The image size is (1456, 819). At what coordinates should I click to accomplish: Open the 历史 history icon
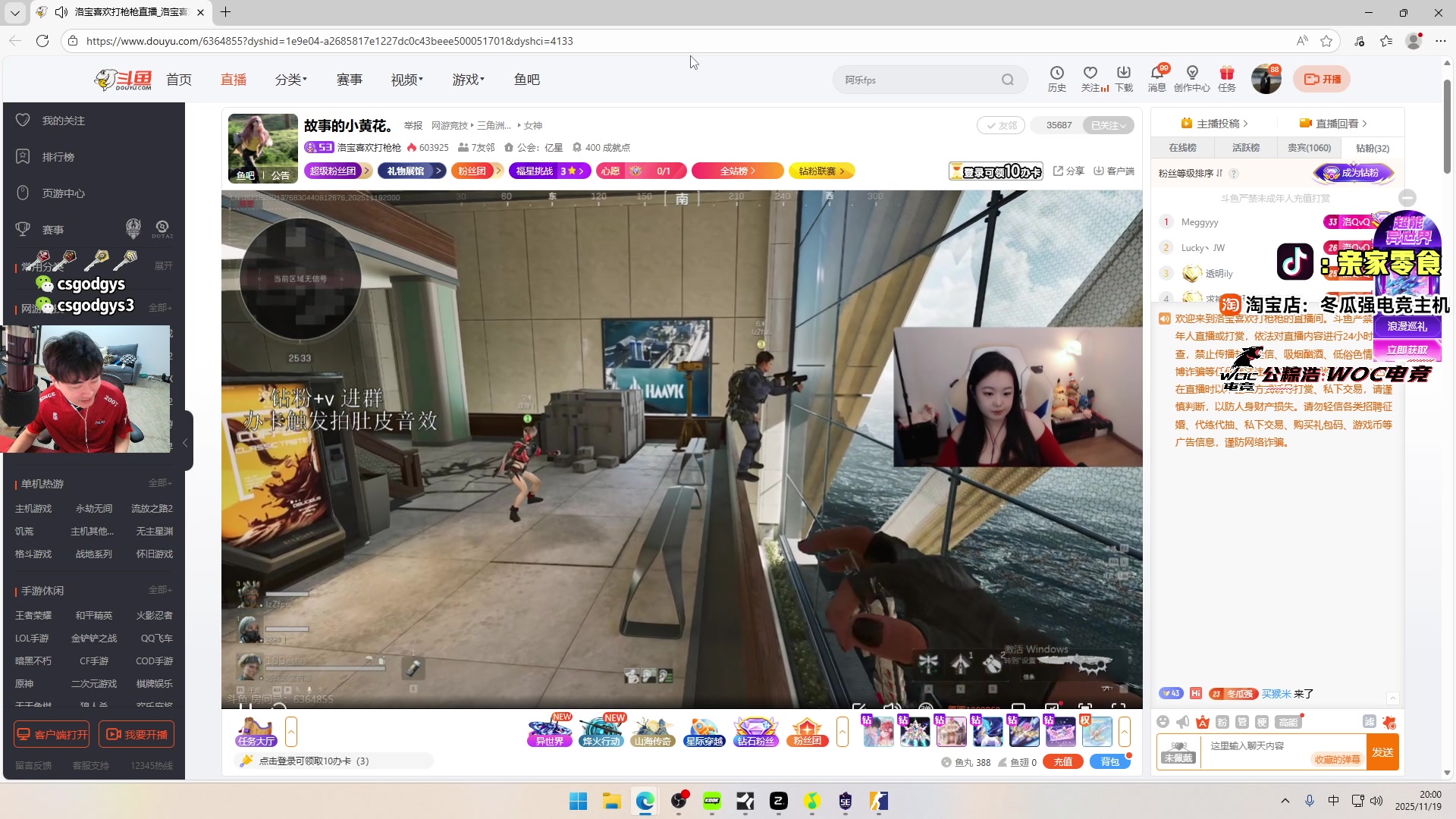coord(1056,78)
